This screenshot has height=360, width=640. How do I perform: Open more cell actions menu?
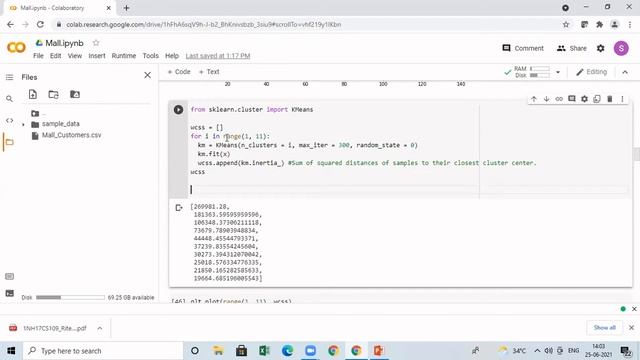[622, 99]
